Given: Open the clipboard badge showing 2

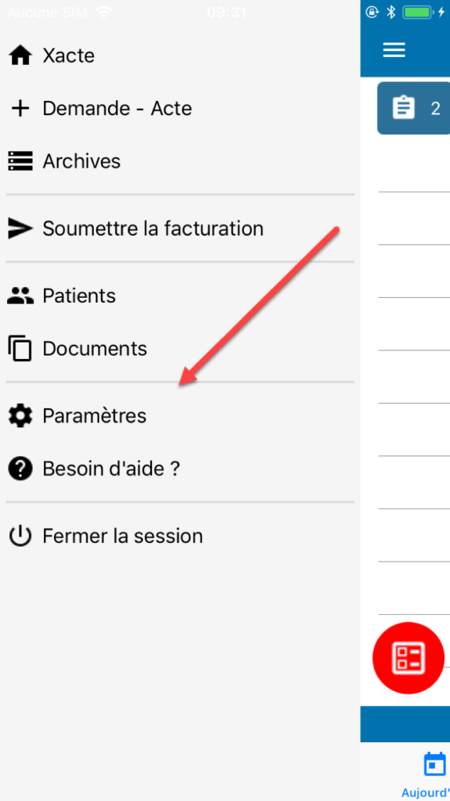Looking at the screenshot, I should click(414, 108).
